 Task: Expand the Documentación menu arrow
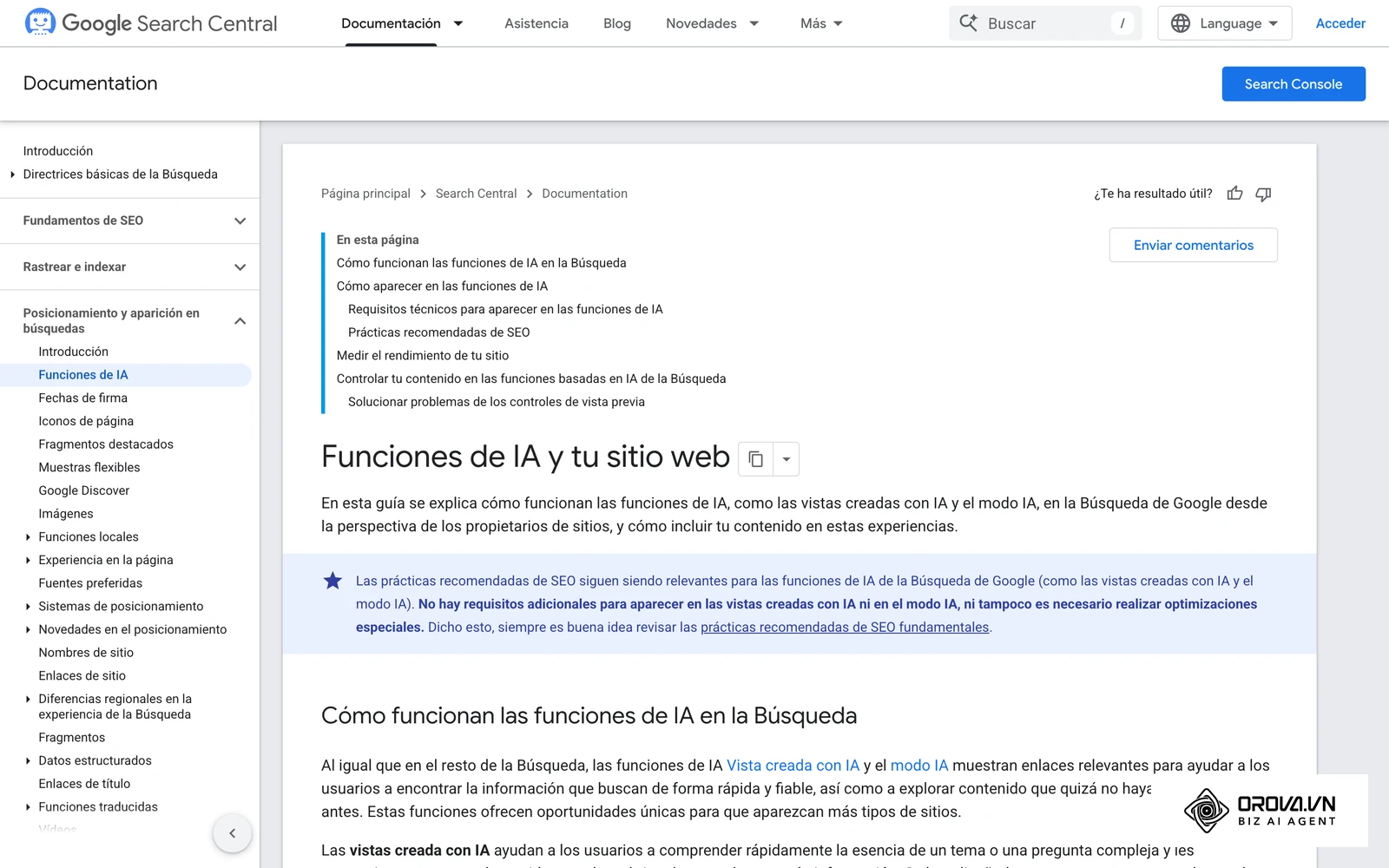(458, 23)
